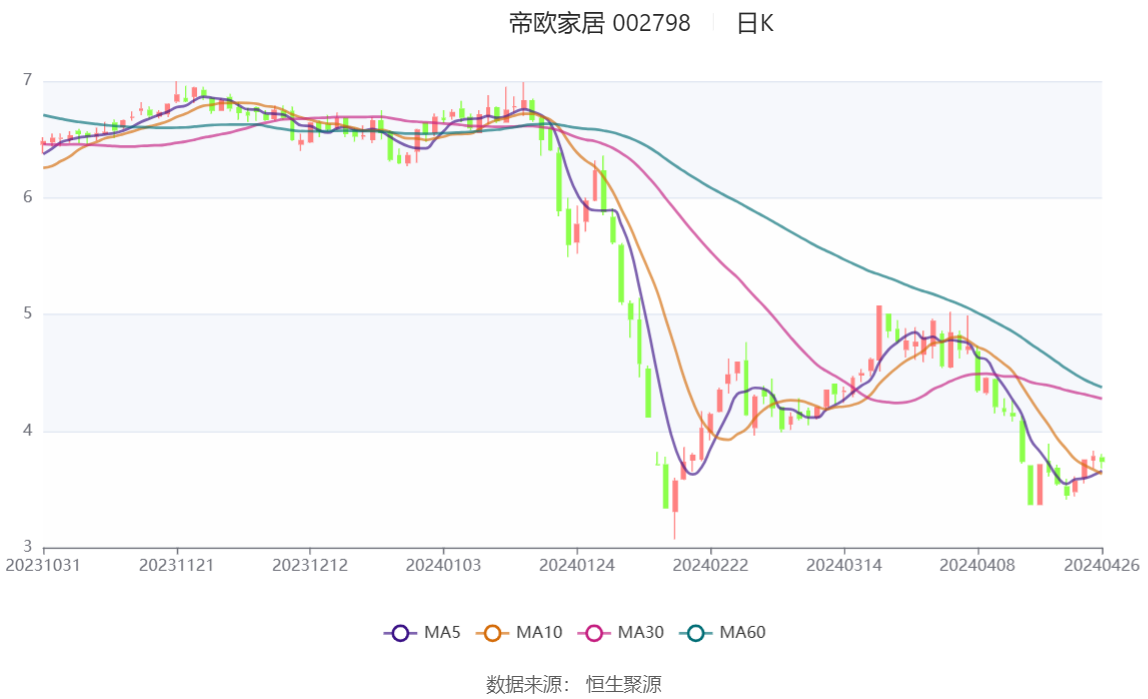Toggle the MA10 legend series
This screenshot has width=1148, height=699.
point(519,632)
